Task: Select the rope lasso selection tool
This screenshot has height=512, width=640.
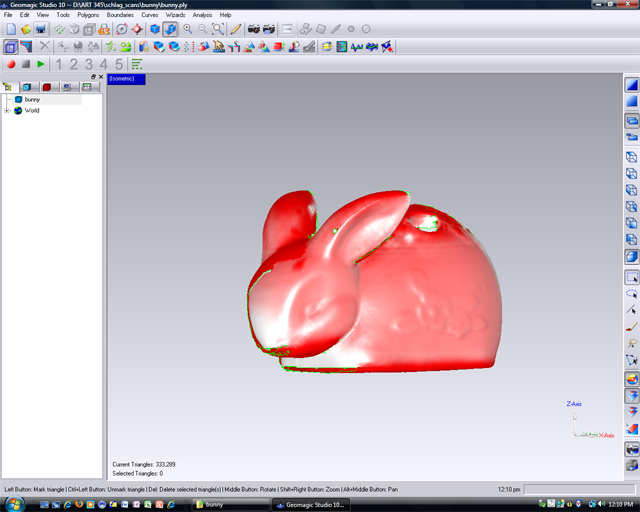Action: 632,343
